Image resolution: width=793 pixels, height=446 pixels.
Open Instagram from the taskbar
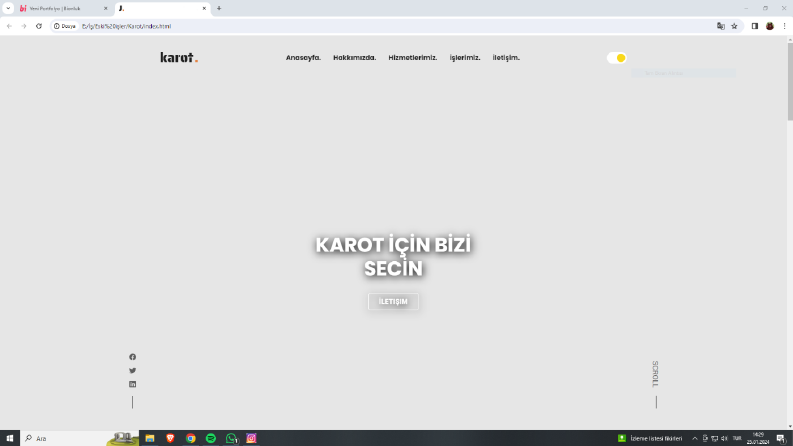(251, 438)
